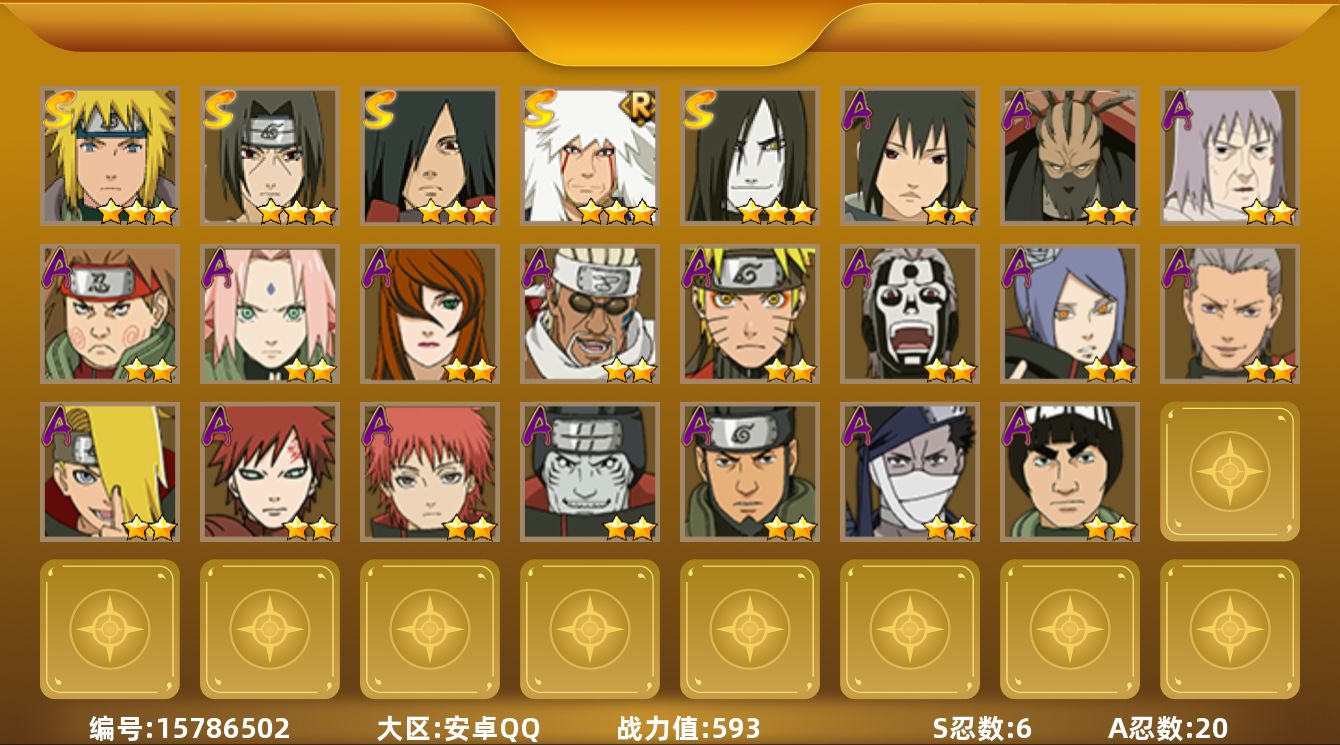1340x745 pixels.
Task: Select the A-rank ninja with striped mask
Action: point(1069,156)
